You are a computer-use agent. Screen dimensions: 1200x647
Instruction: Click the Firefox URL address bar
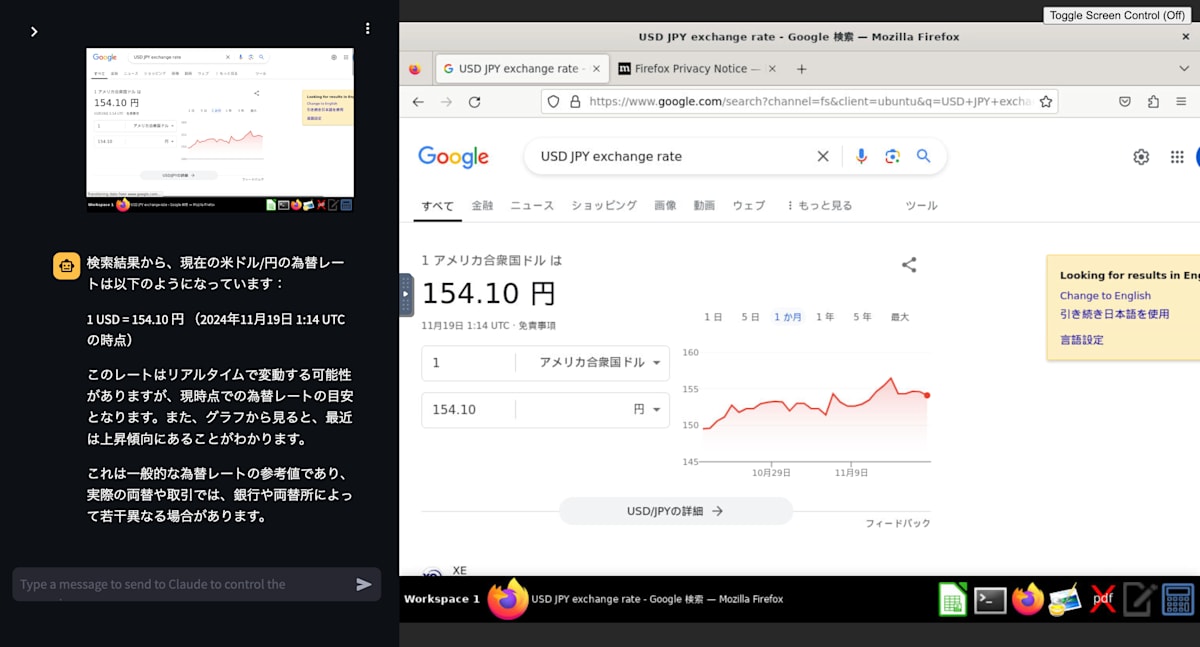(x=810, y=102)
